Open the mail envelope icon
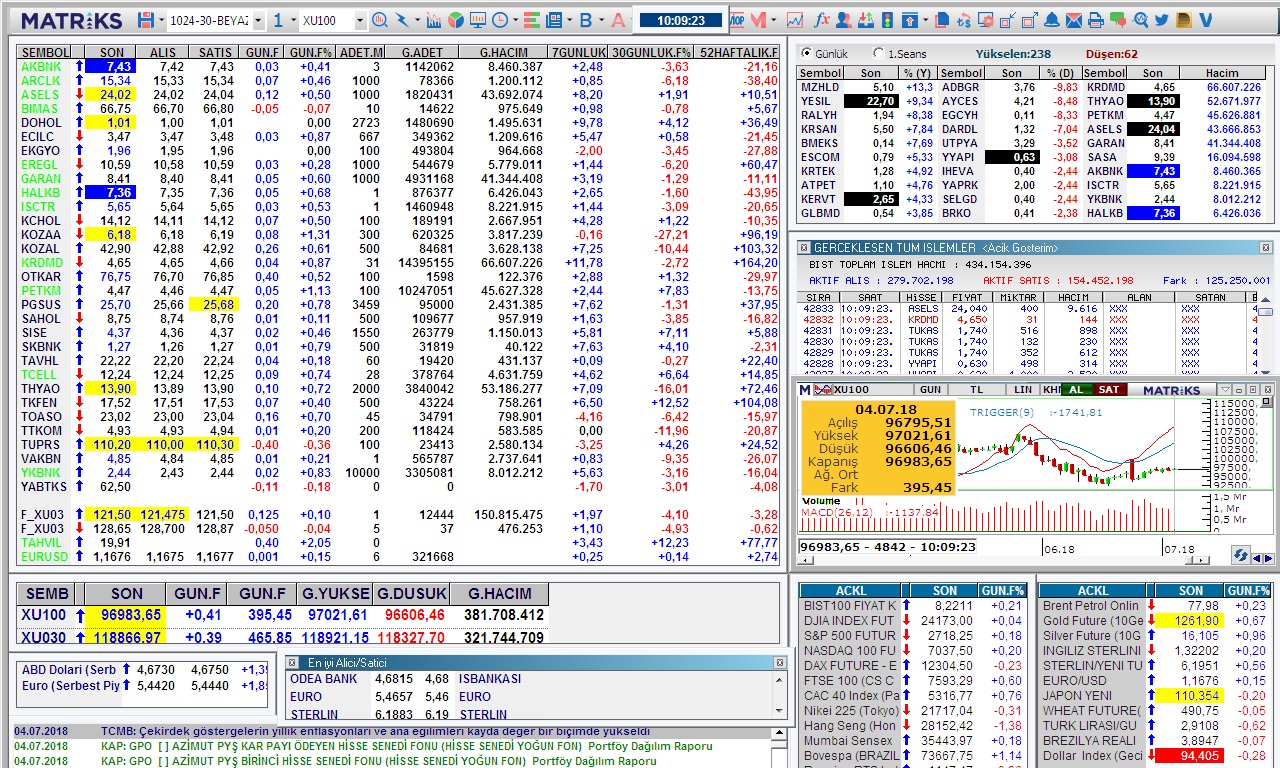The height and width of the screenshot is (768, 1280). click(x=1074, y=20)
